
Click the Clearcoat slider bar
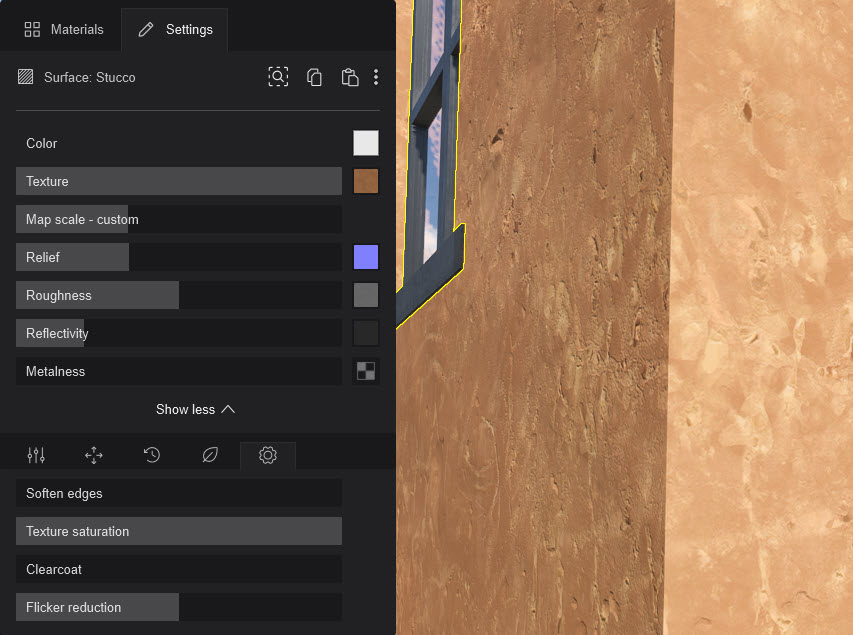[x=179, y=569]
